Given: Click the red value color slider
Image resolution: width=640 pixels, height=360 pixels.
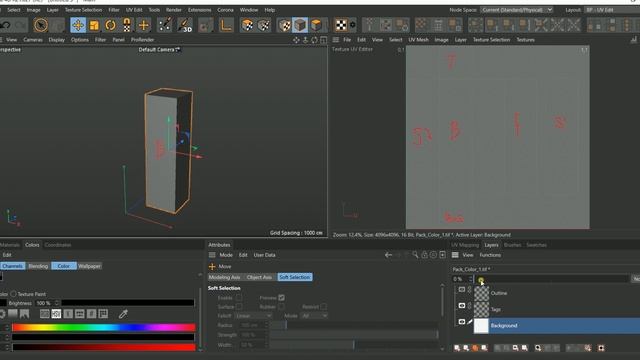Looking at the screenshot, I should click(104, 347).
